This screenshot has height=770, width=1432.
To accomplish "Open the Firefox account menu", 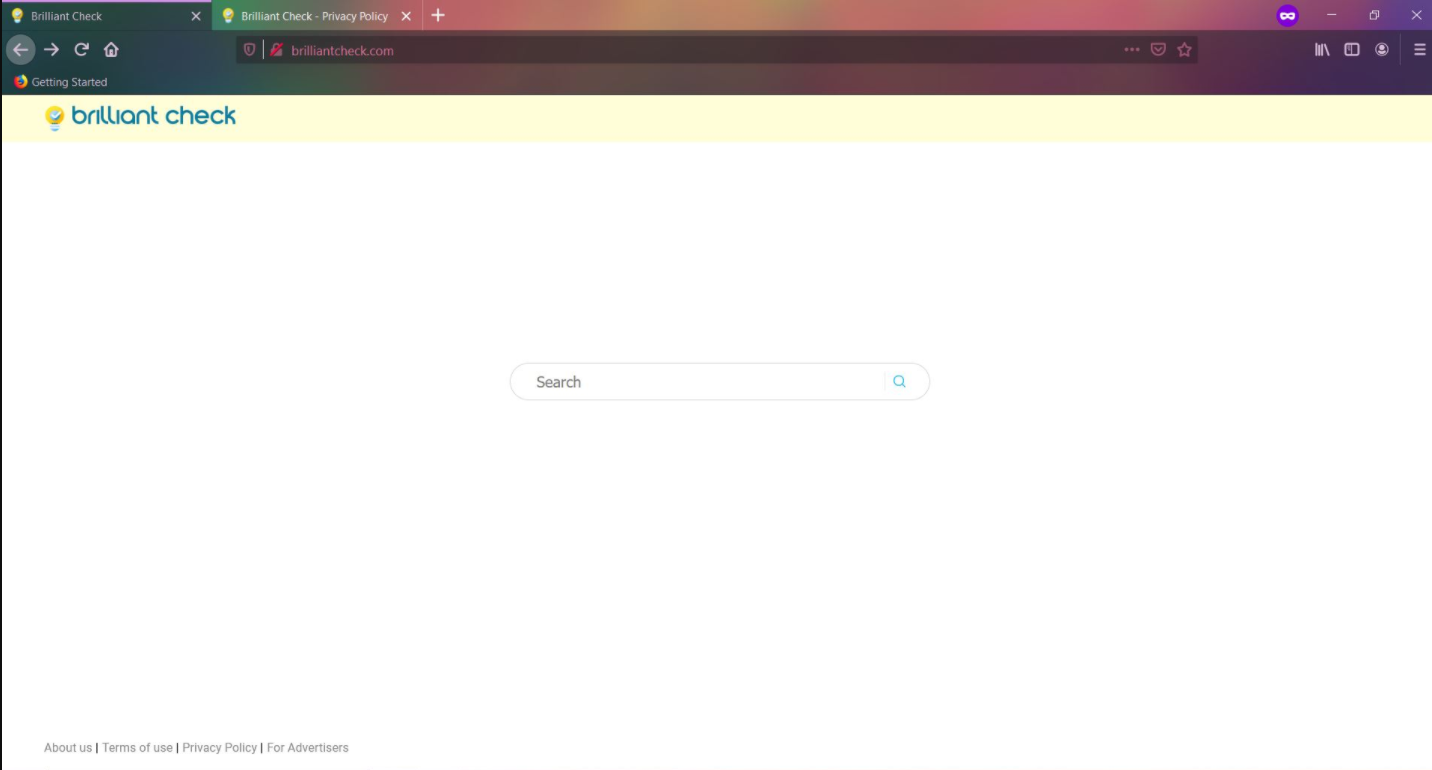I will pyautogui.click(x=1382, y=50).
